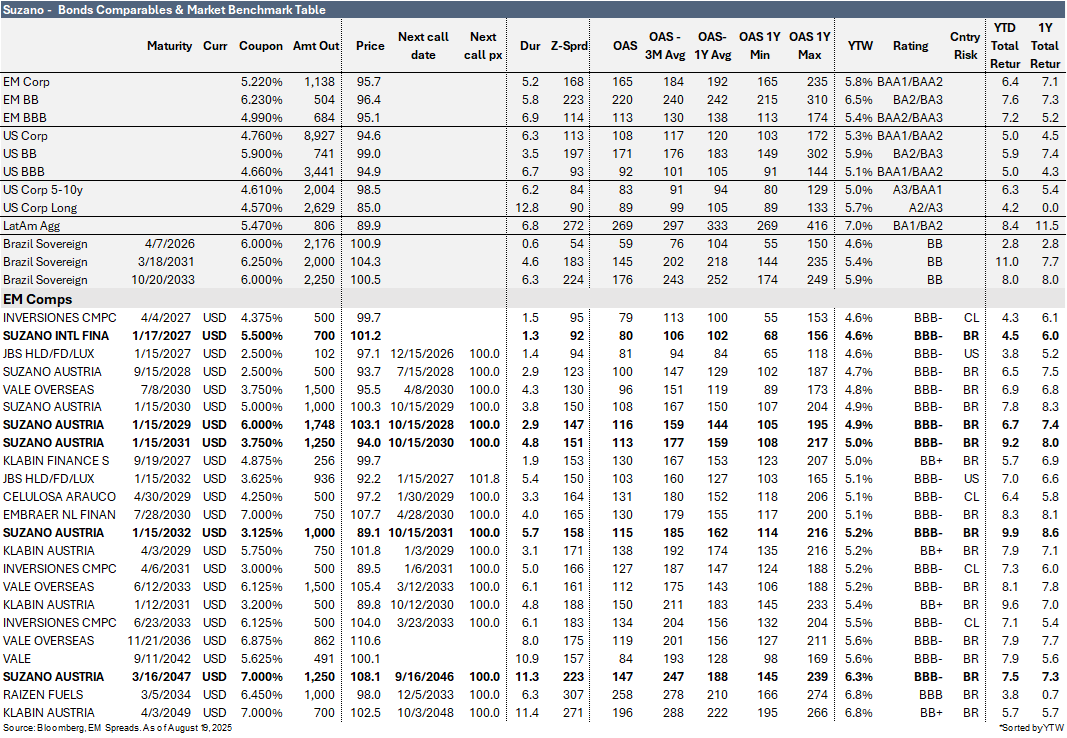Select the table title 'Suzano - Bonds Comparables & Market Benchmark Table'
Viewport: 1067px width, 738px height.
pyautogui.click(x=164, y=10)
